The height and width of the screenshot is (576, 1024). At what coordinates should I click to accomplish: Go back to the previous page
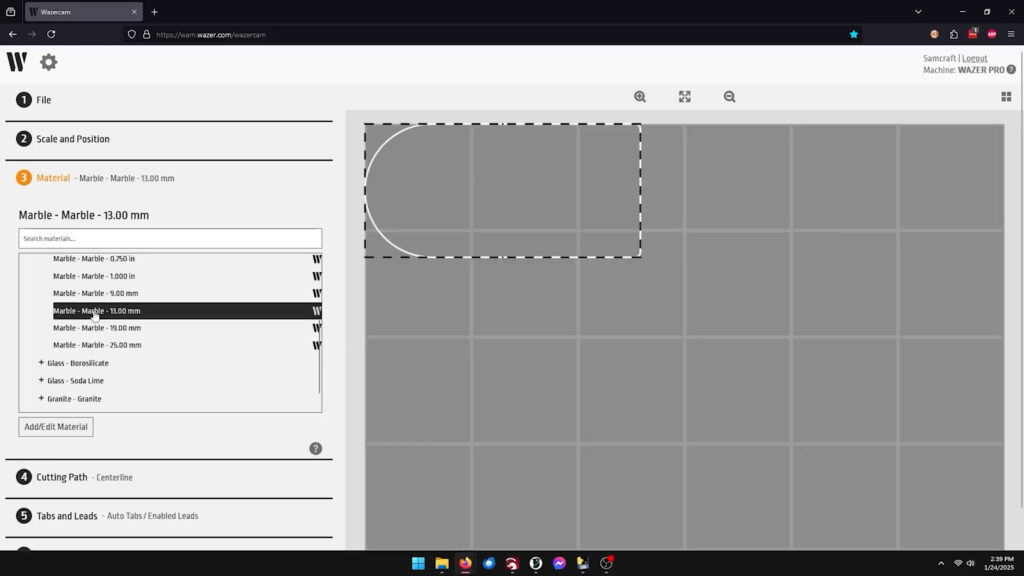pyautogui.click(x=12, y=35)
